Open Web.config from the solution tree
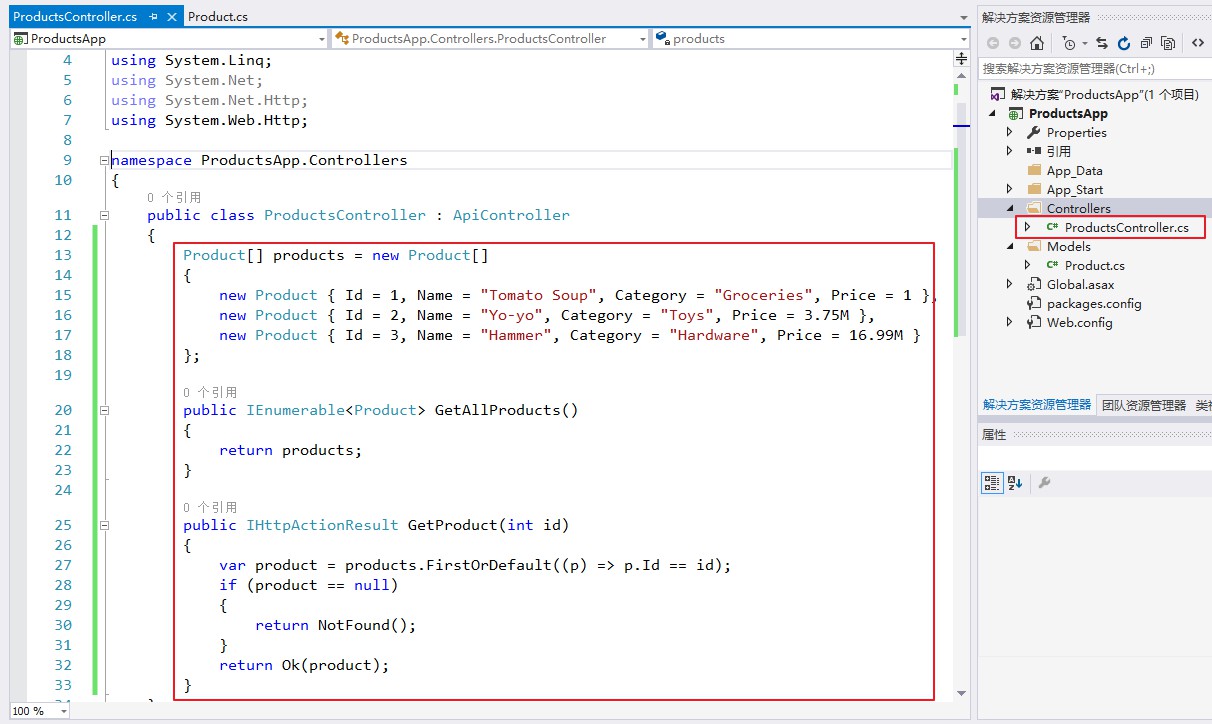1212x724 pixels. (1079, 322)
